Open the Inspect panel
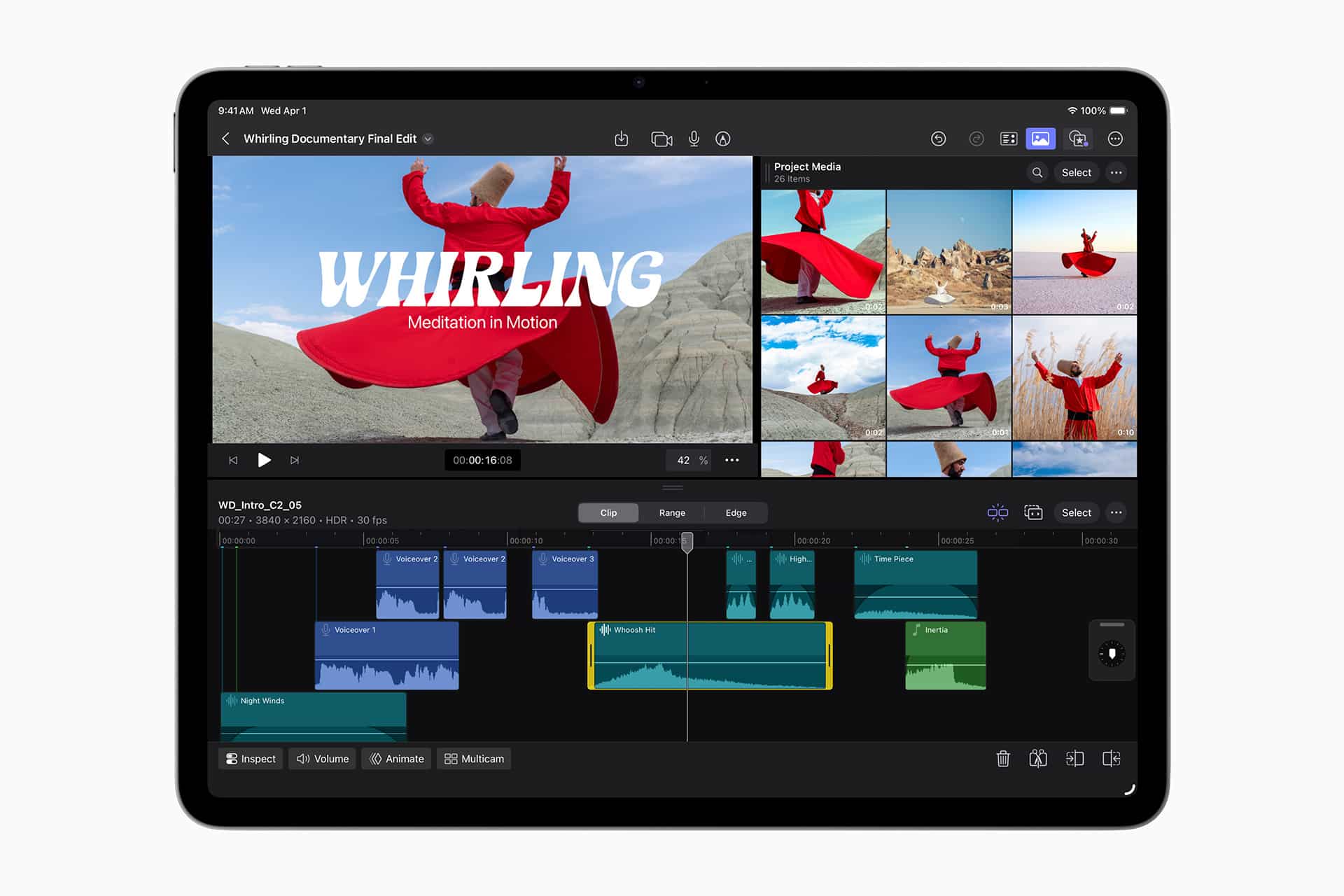The height and width of the screenshot is (896, 1344). (x=251, y=759)
